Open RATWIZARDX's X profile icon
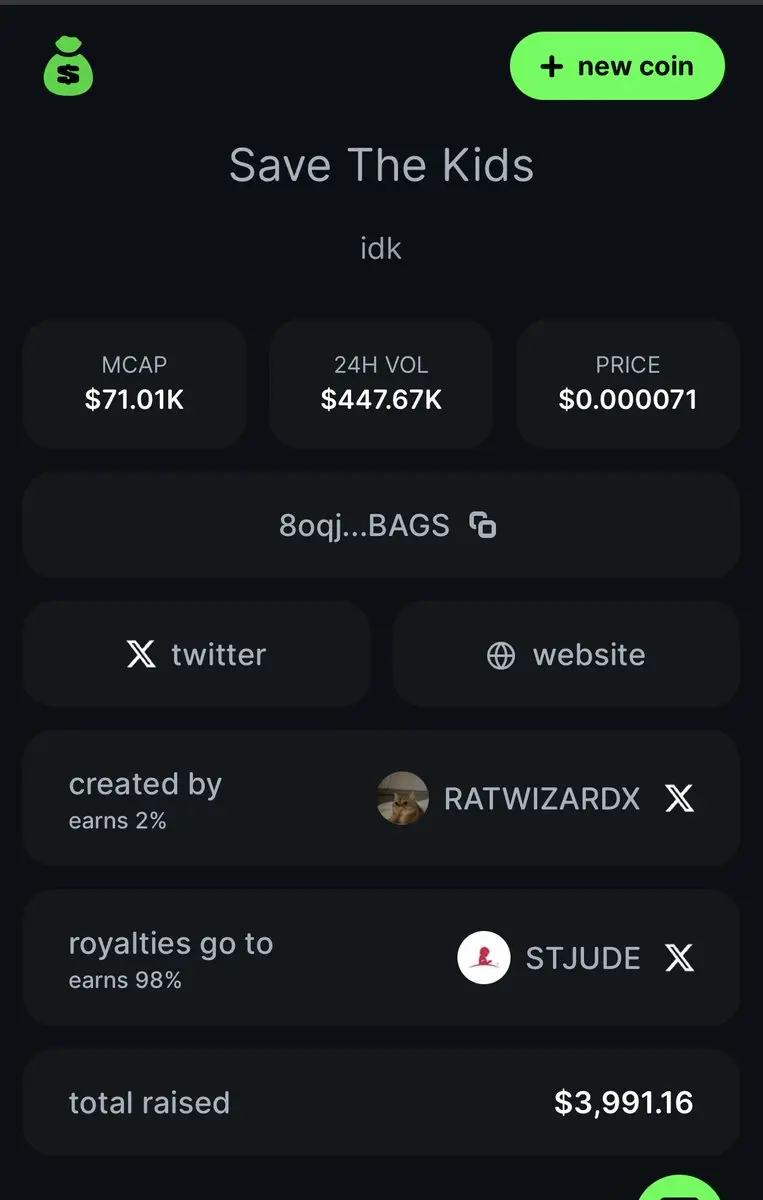 tap(679, 798)
